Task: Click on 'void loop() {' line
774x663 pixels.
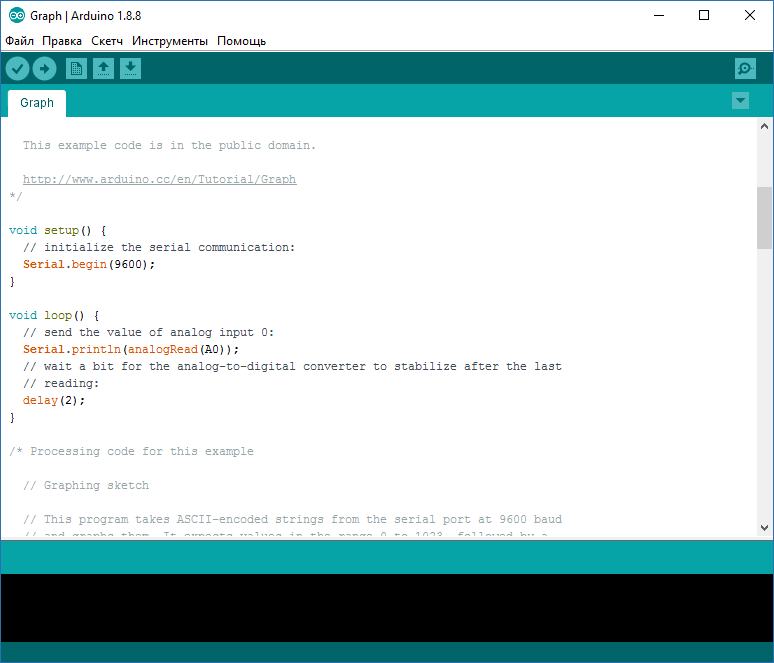Action: tap(54, 315)
